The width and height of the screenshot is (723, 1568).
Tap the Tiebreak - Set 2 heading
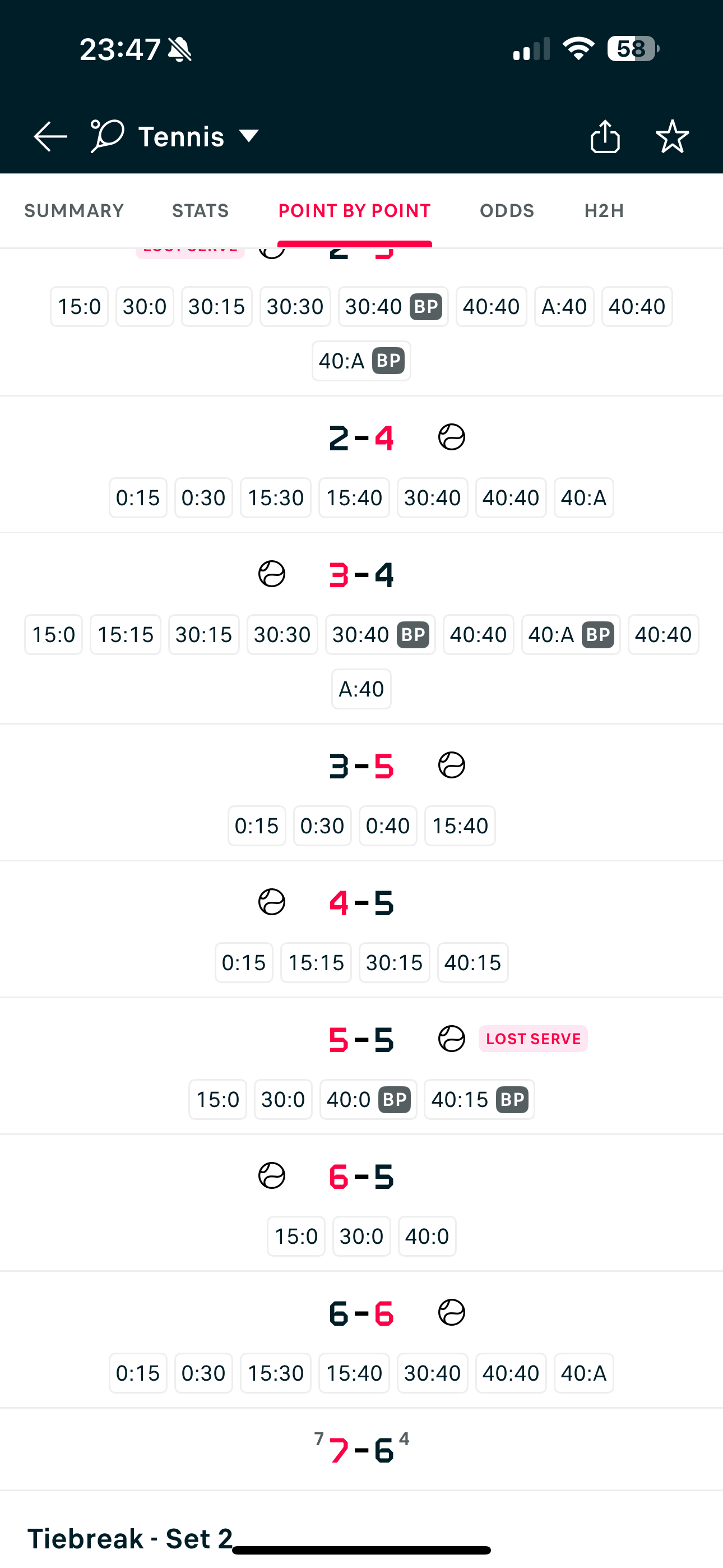[130, 1538]
